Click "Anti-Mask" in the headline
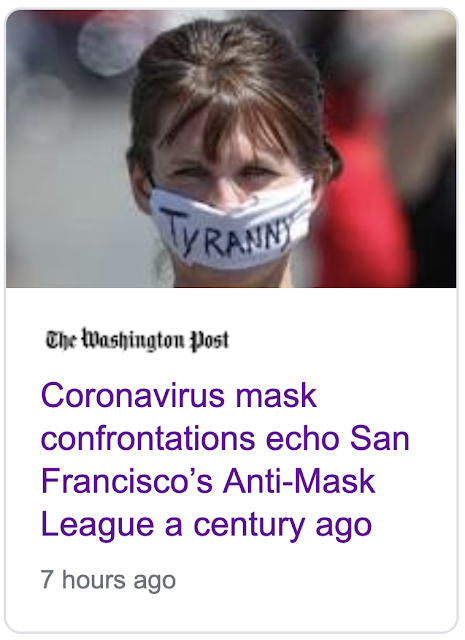 click(299, 481)
